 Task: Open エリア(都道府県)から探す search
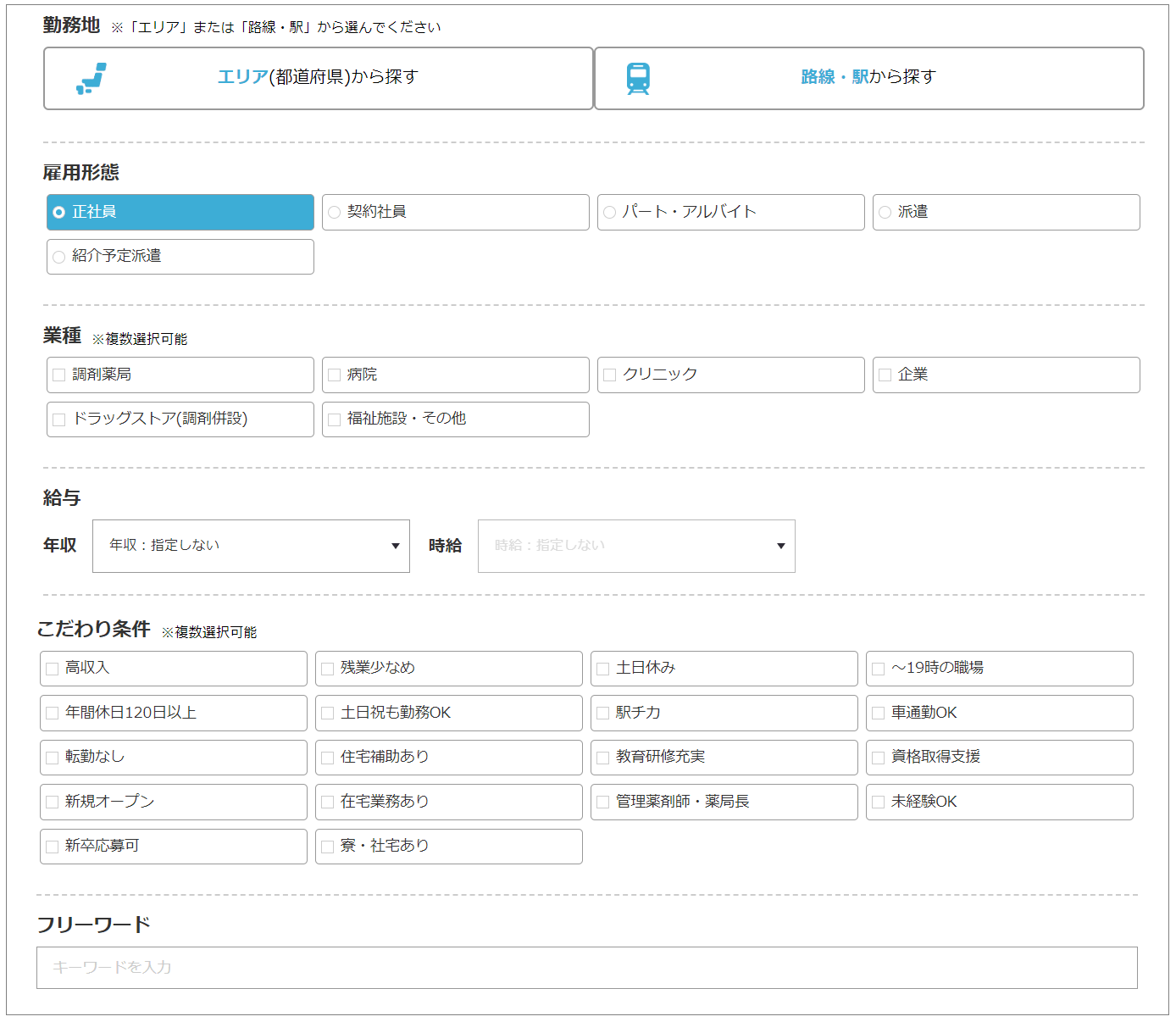tap(319, 78)
